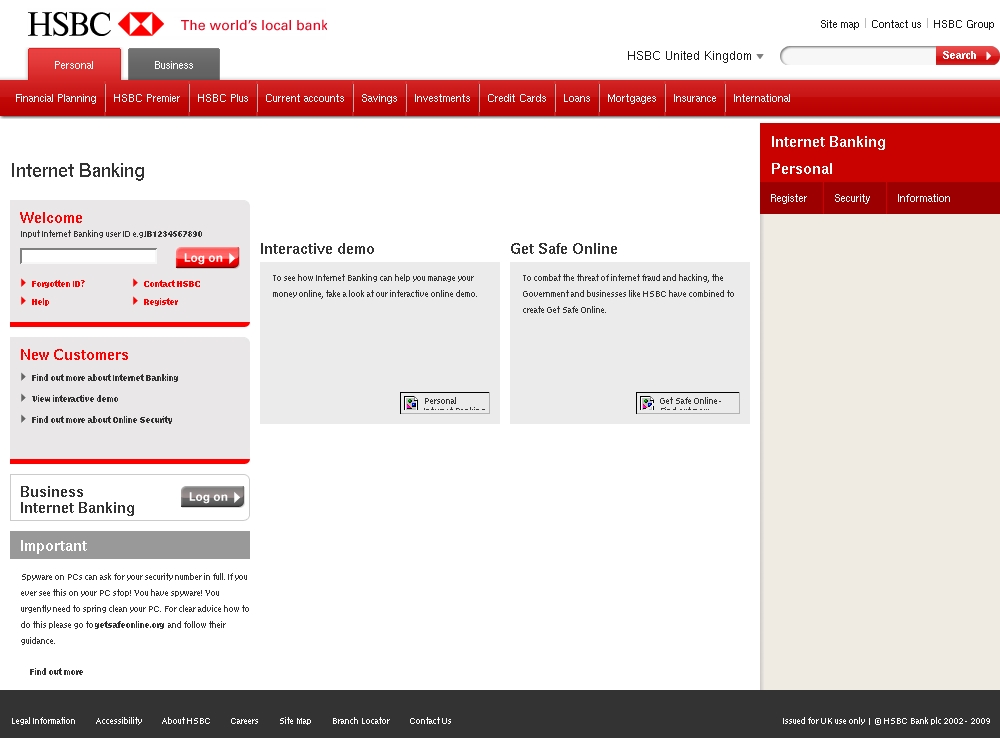The image size is (1000, 738).
Task: Click the red arrow beside Register
Action: 136,301
